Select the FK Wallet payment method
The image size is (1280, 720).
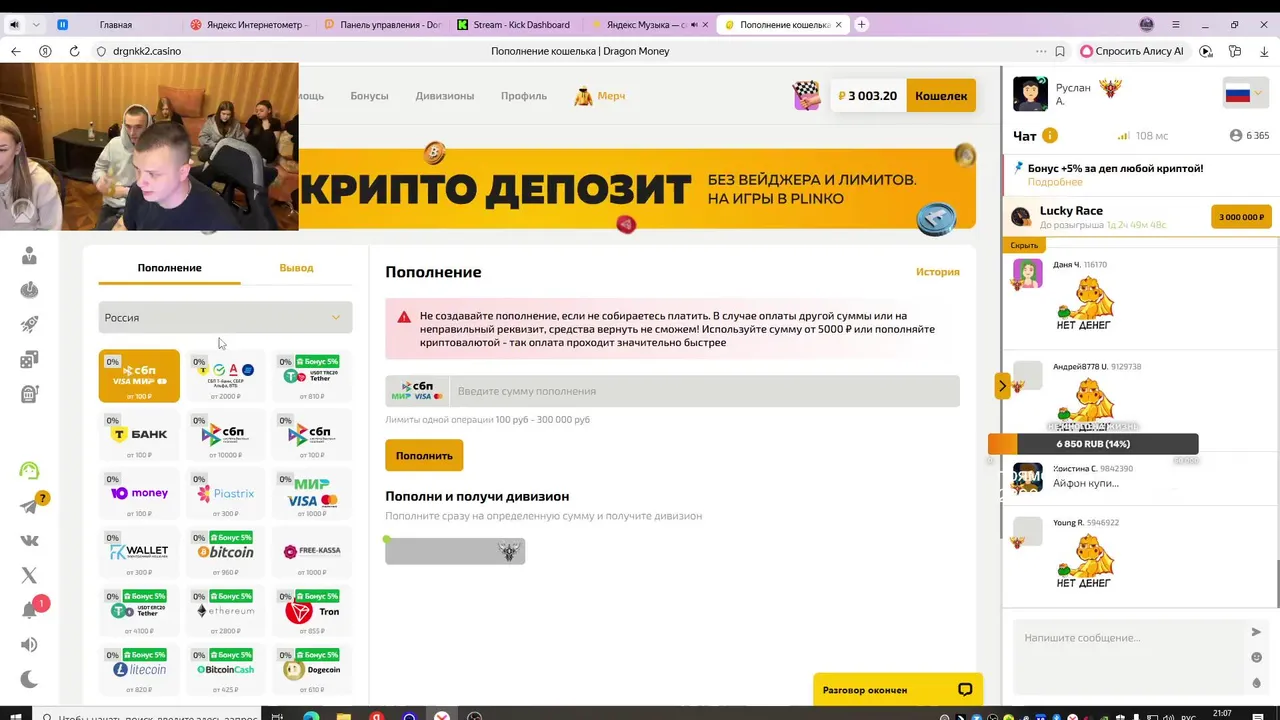click(x=139, y=552)
